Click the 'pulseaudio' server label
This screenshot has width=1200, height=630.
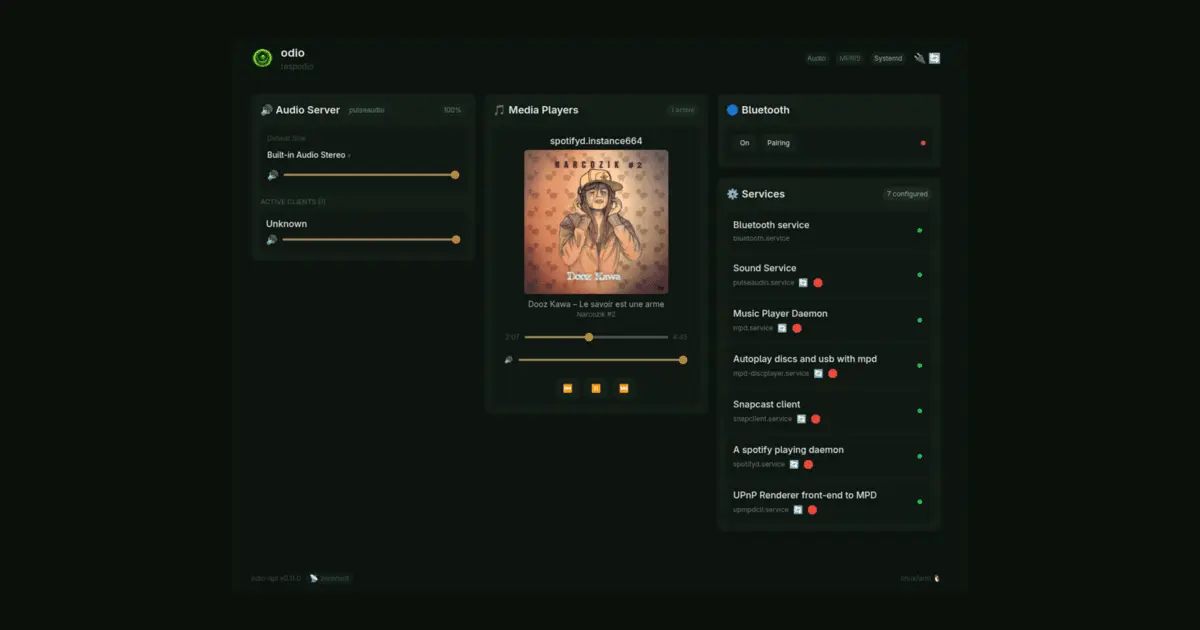point(366,110)
